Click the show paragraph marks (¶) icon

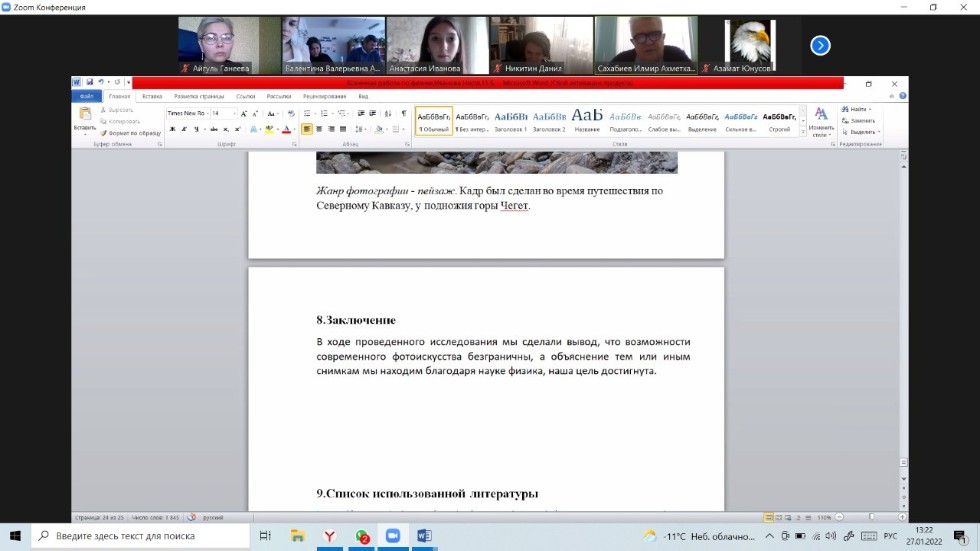(x=404, y=114)
